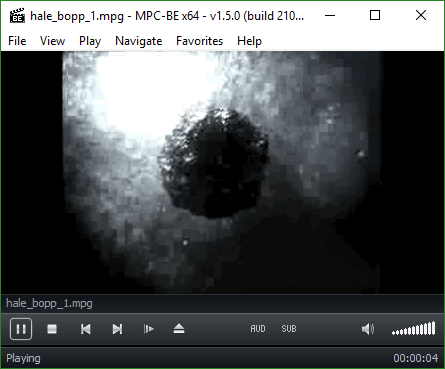Image resolution: width=445 pixels, height=369 pixels.
Task: Open the Favorites menu
Action: 199,41
